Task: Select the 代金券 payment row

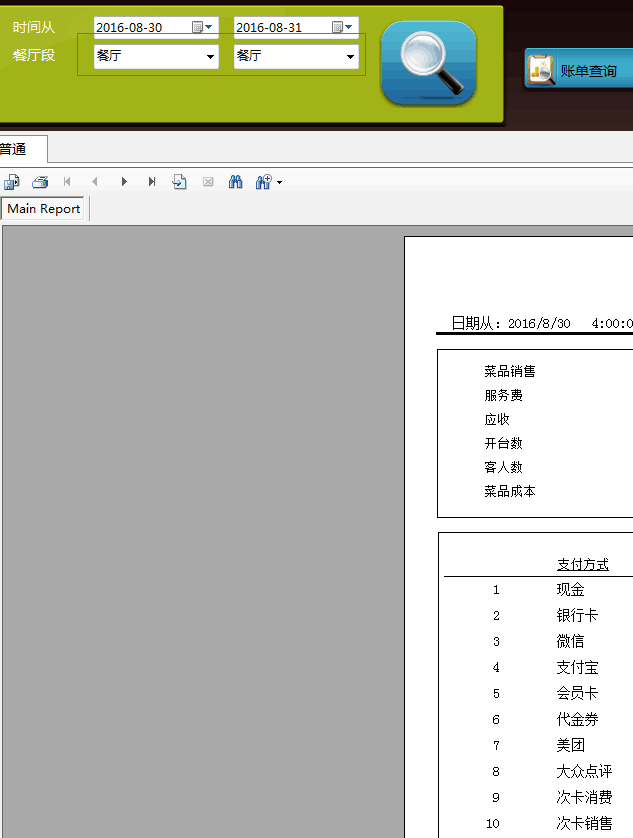Action: coord(577,719)
